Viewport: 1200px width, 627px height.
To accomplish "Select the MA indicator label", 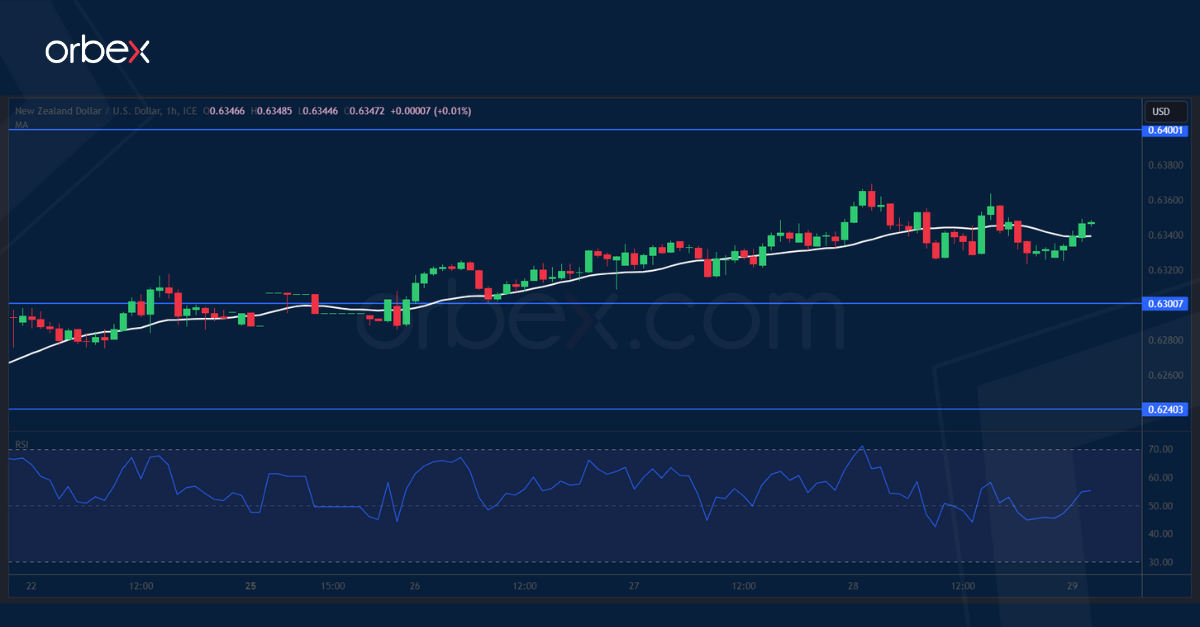I will point(19,126).
